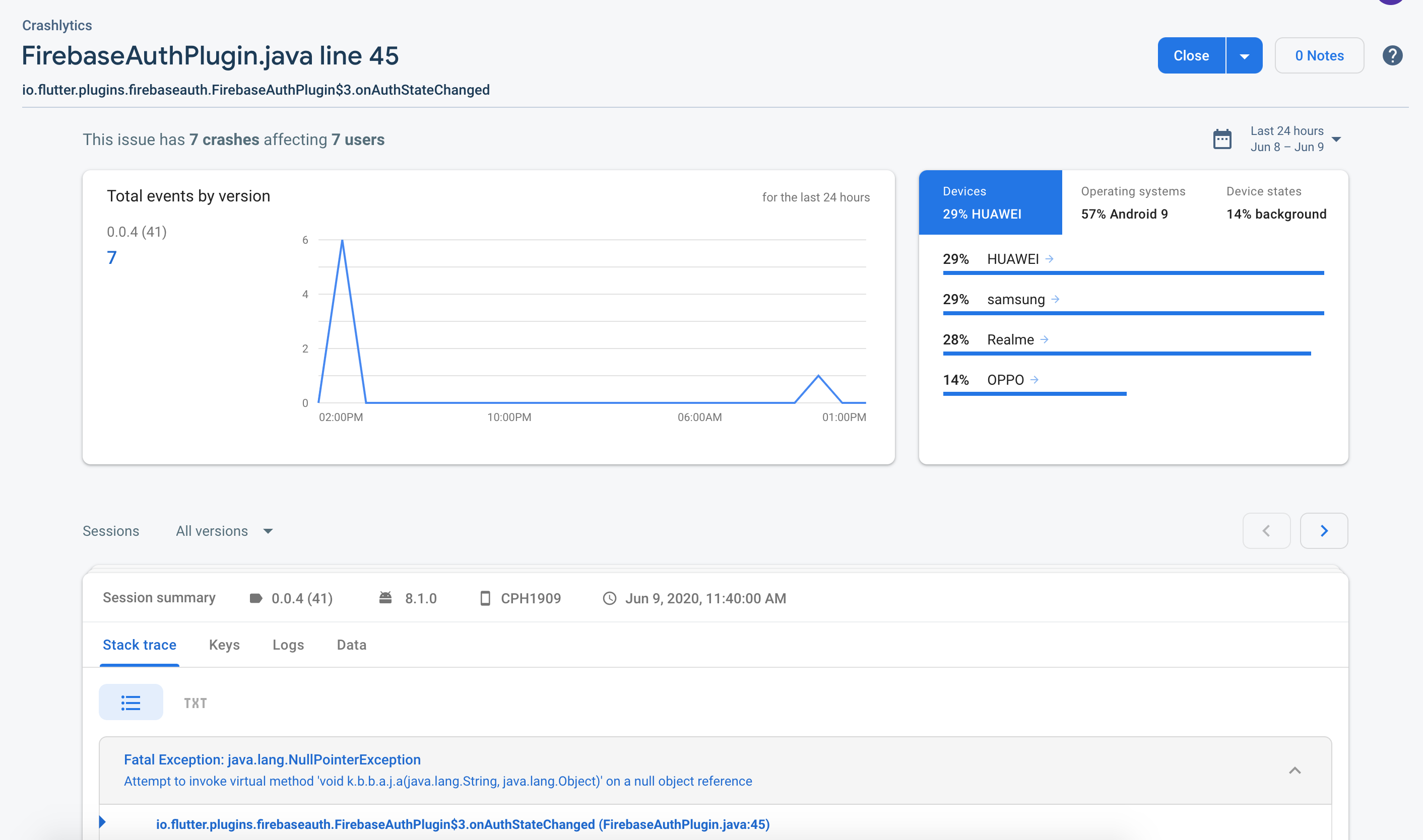Click the Crashlytics breadcrumb link
1423x840 pixels.
click(56, 26)
